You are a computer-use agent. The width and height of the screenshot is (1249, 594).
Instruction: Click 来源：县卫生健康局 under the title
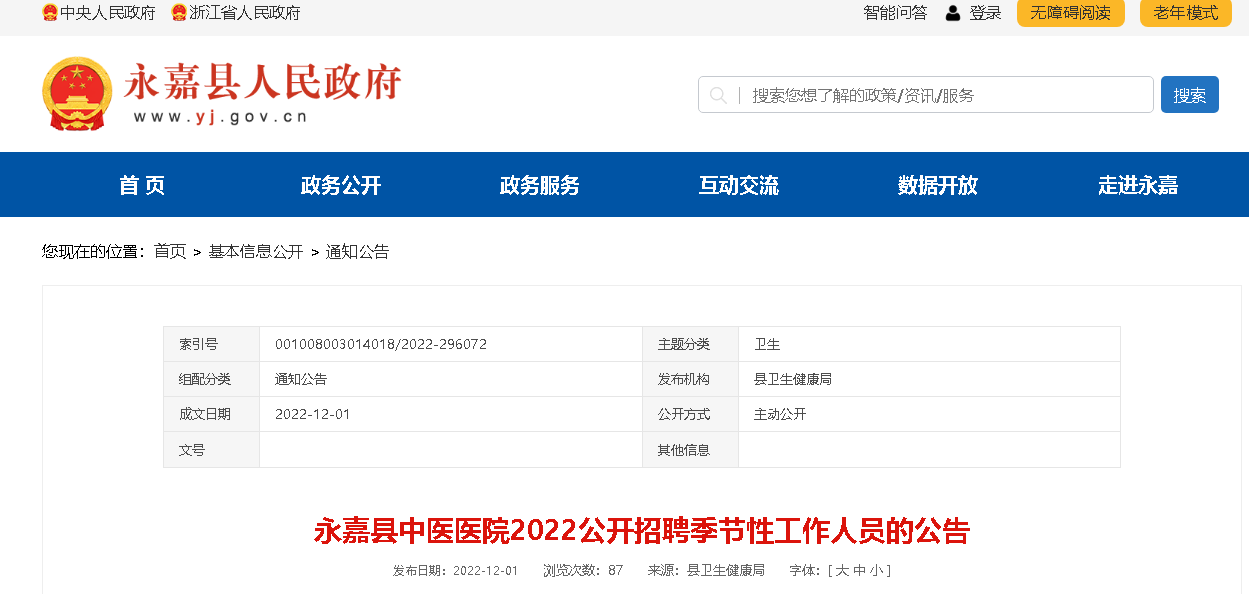click(706, 570)
